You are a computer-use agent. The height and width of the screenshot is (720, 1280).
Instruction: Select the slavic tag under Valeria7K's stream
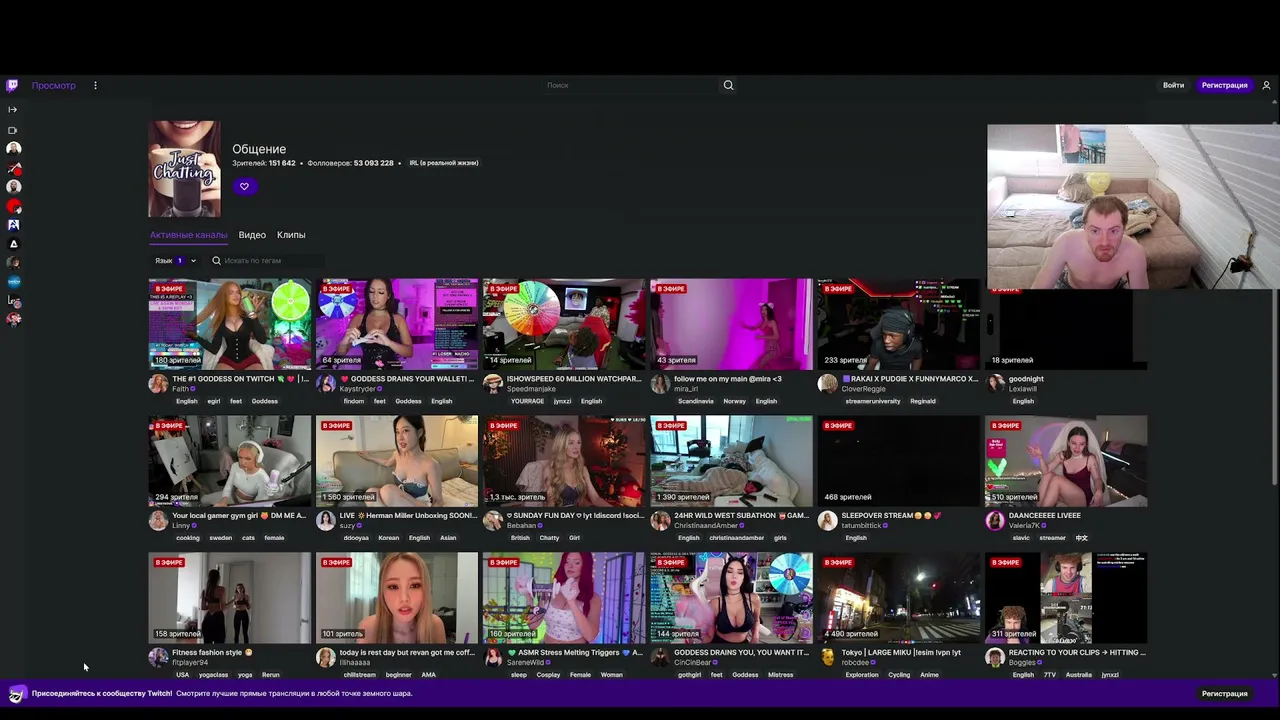(1021, 538)
